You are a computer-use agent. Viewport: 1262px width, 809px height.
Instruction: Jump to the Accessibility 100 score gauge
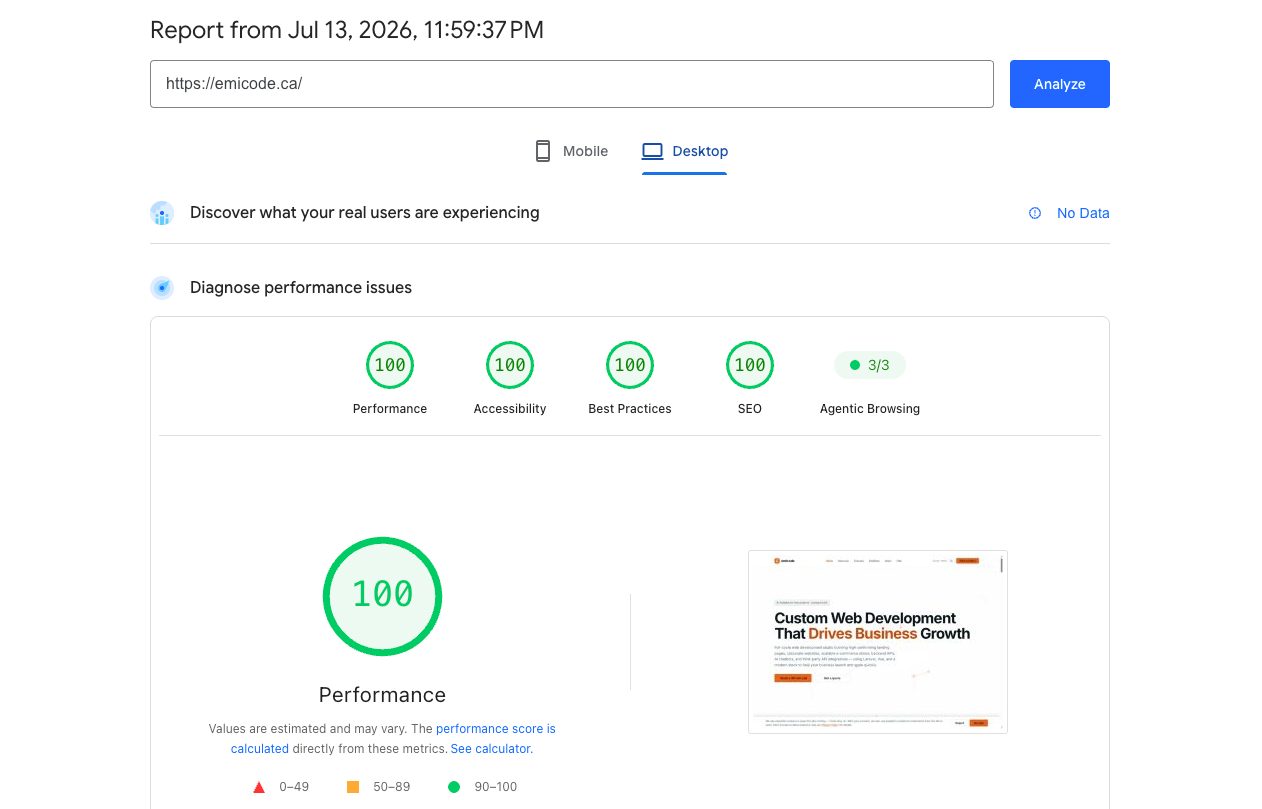point(510,365)
